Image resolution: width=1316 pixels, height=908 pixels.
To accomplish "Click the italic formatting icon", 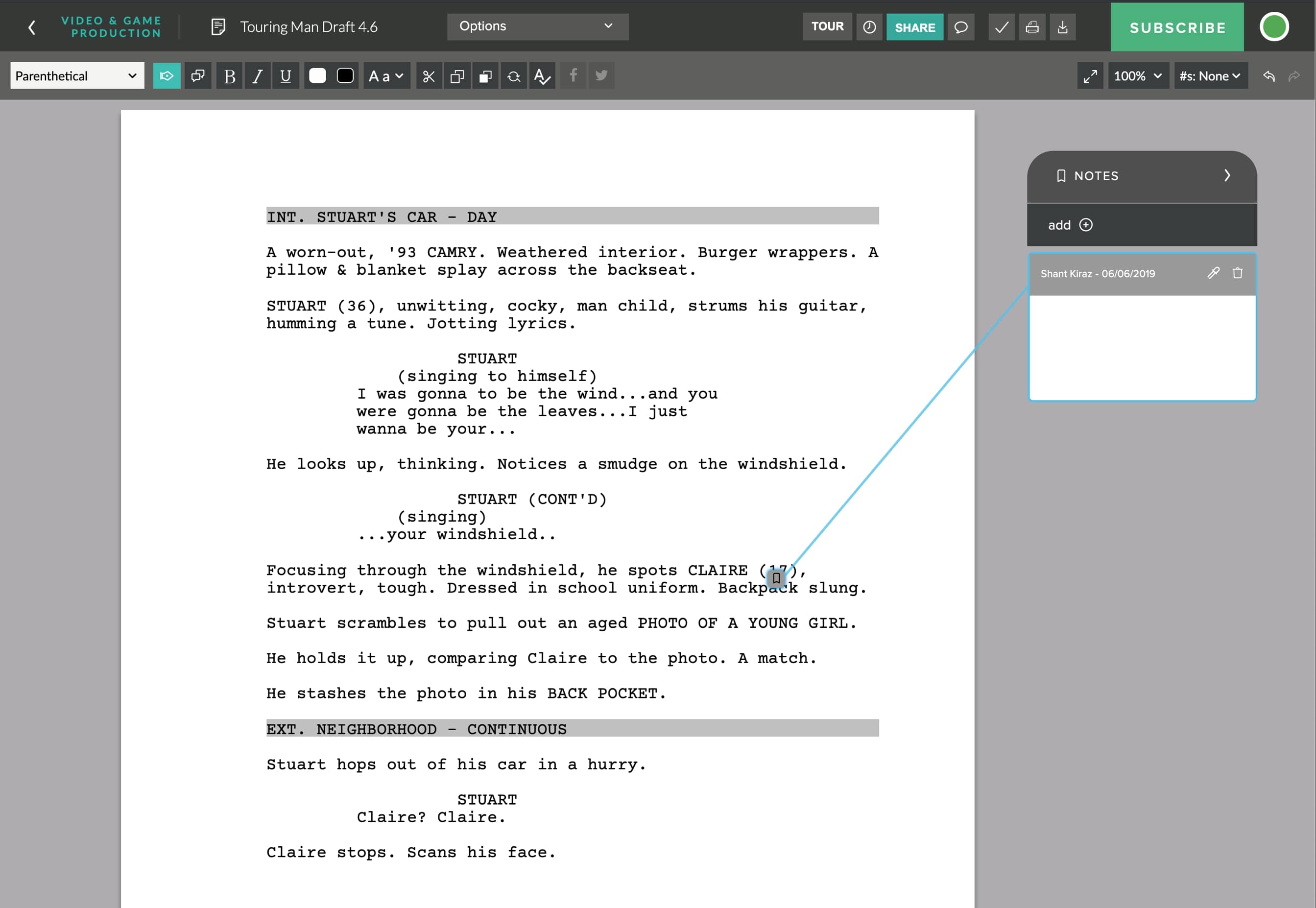I will [257, 75].
